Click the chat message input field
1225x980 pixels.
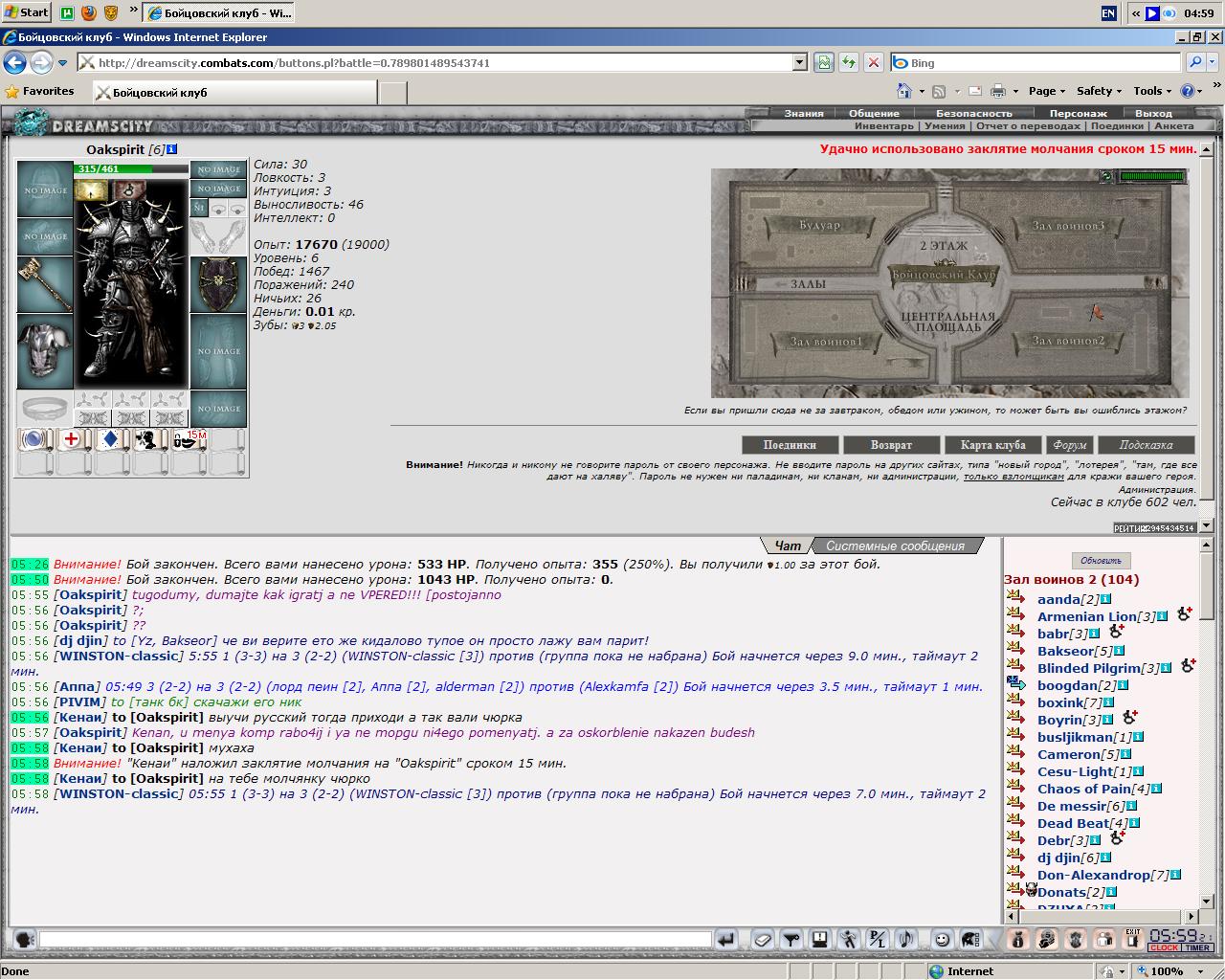pyautogui.click(x=375, y=940)
